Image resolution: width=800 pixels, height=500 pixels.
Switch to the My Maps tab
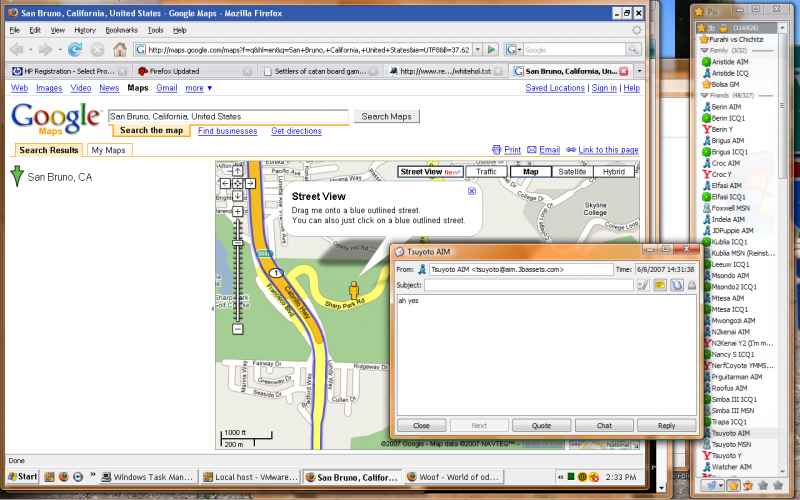108,150
